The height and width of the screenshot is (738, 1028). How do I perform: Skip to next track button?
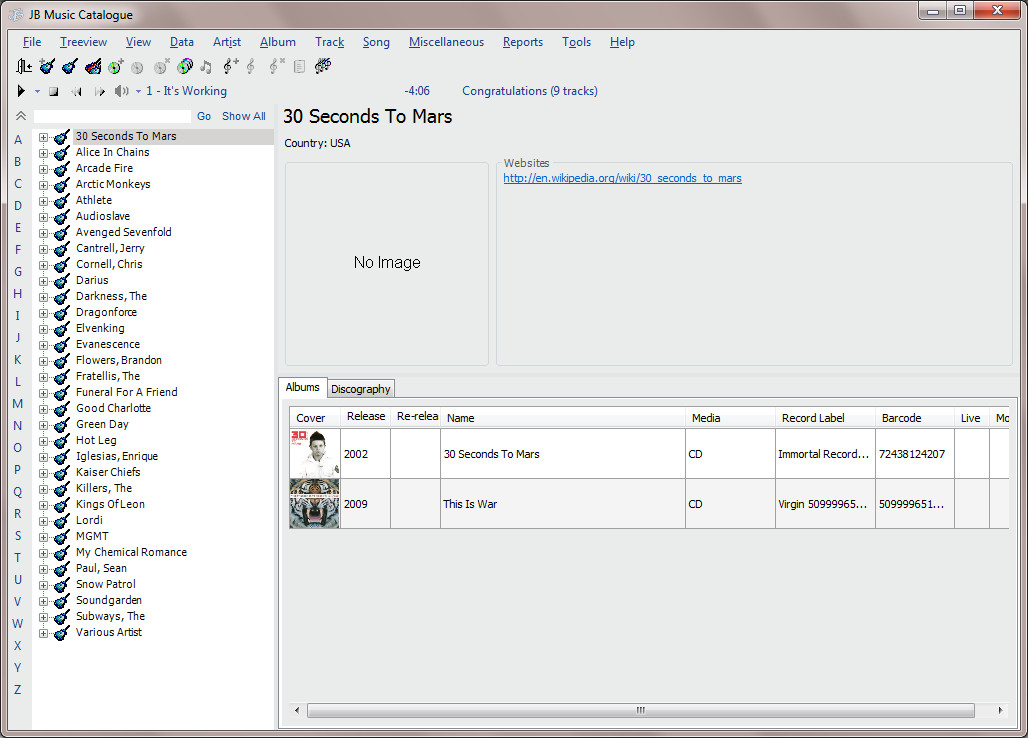pyautogui.click(x=100, y=92)
